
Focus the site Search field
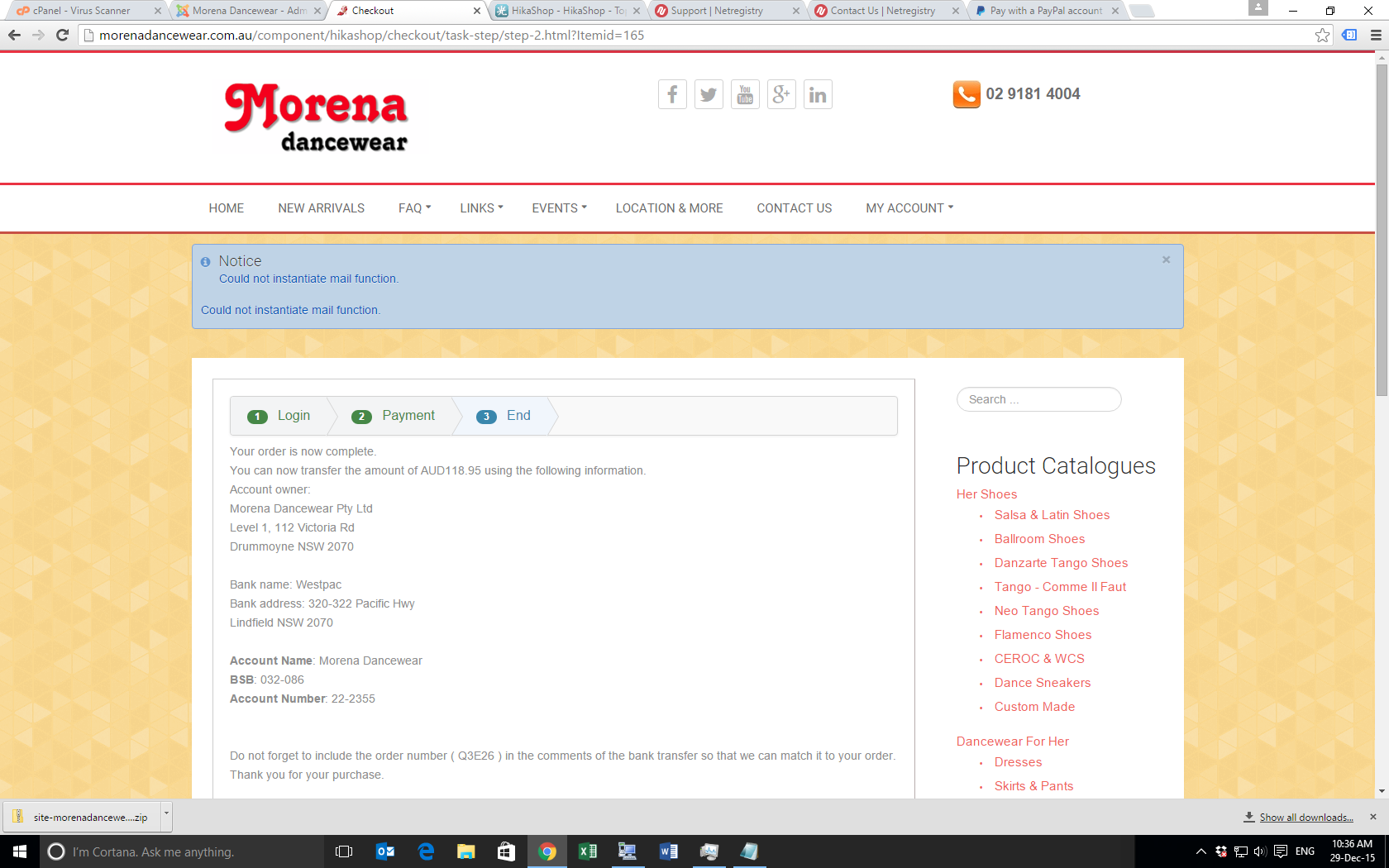click(x=1038, y=399)
